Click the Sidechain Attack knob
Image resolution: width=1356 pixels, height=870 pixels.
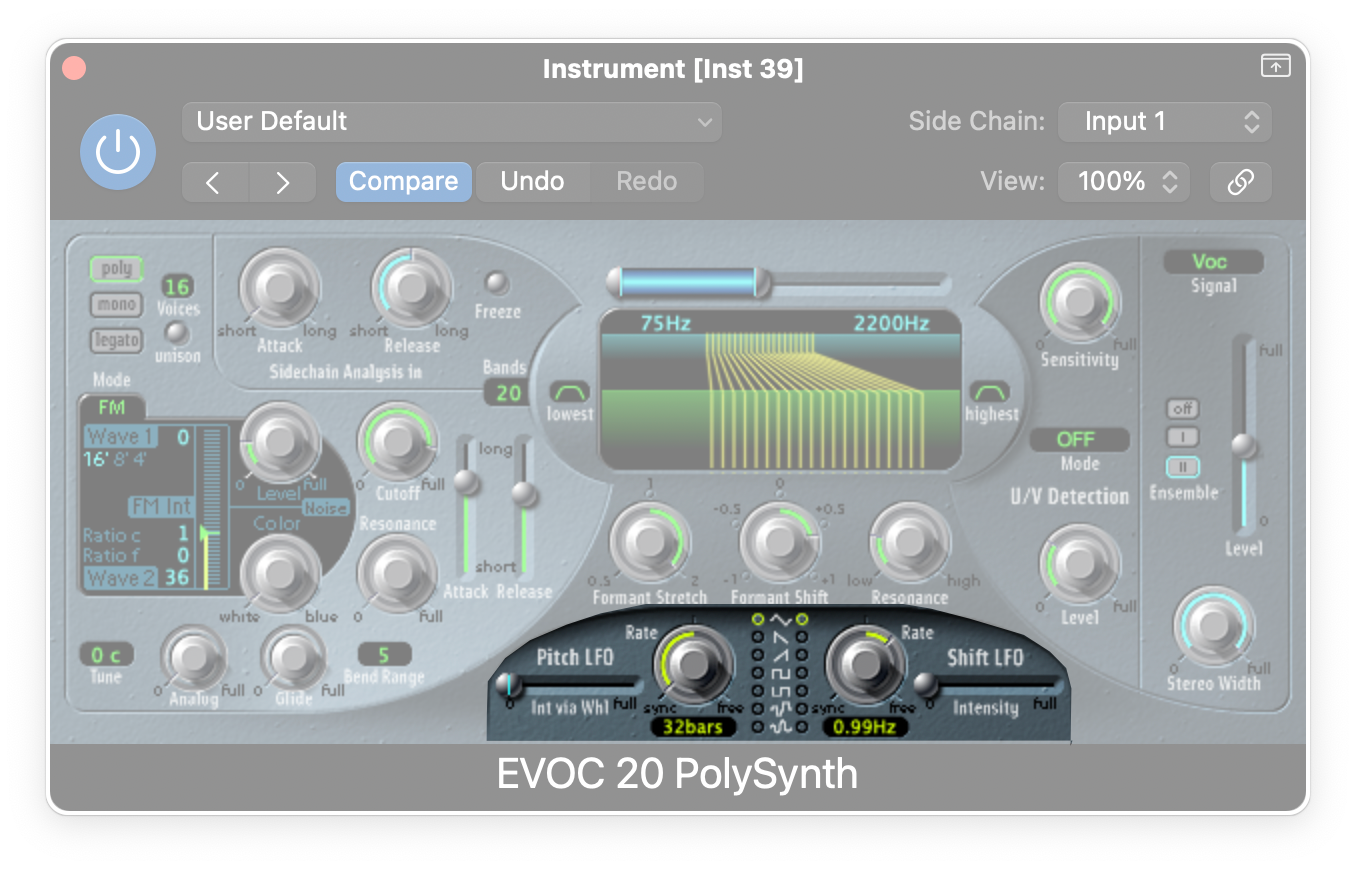tap(280, 288)
